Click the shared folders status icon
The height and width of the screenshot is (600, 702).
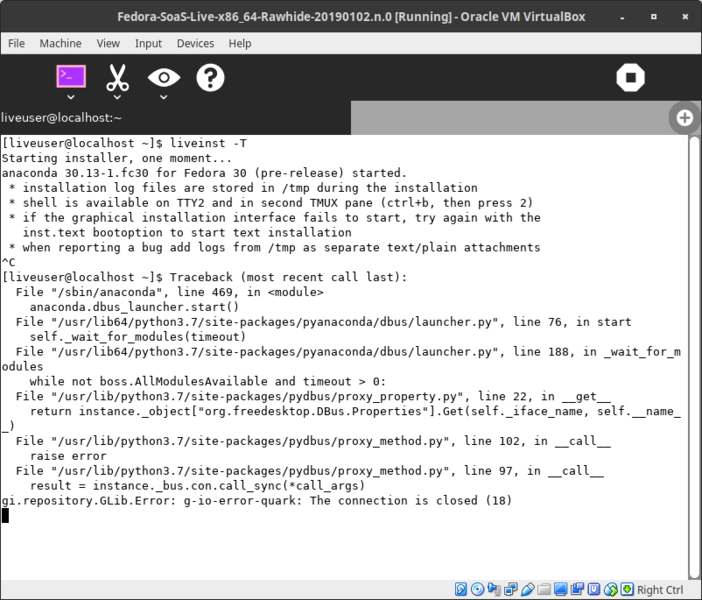pos(543,590)
